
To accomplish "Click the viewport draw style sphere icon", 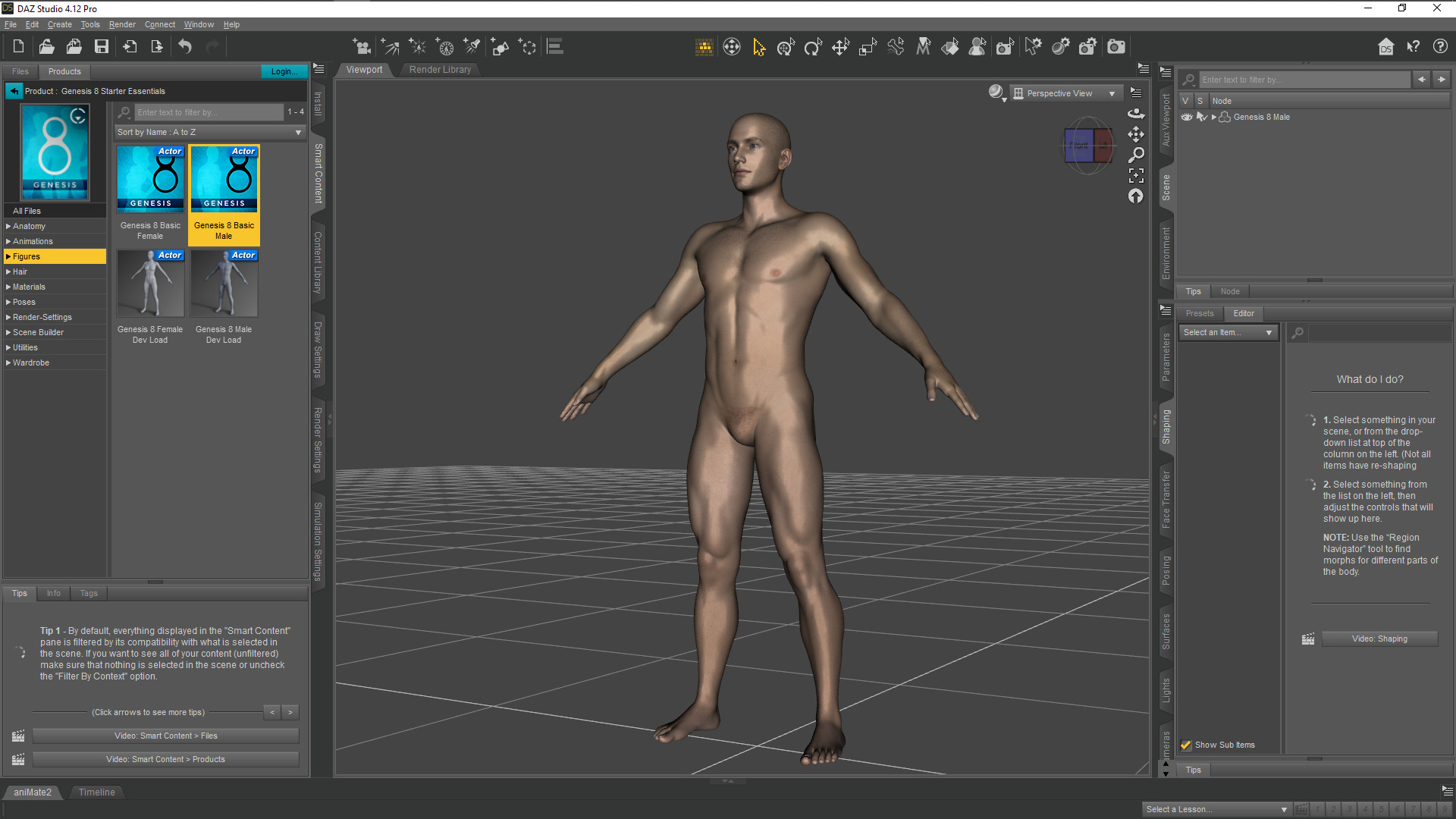I will 996,93.
